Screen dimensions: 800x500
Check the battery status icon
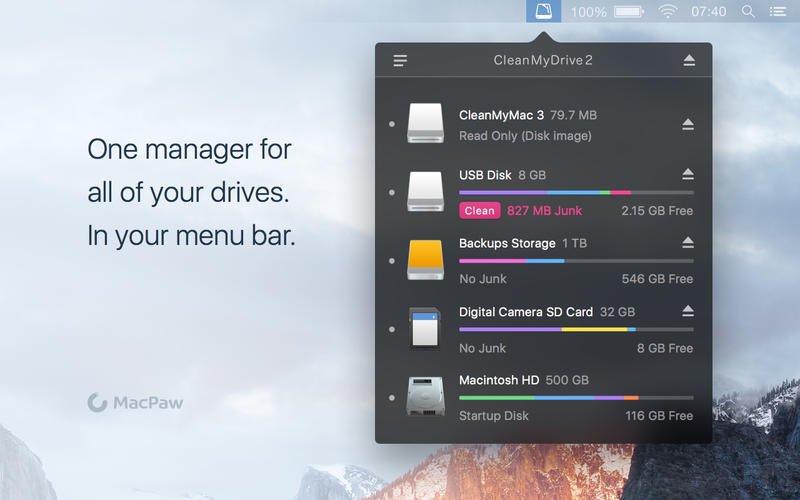[629, 11]
